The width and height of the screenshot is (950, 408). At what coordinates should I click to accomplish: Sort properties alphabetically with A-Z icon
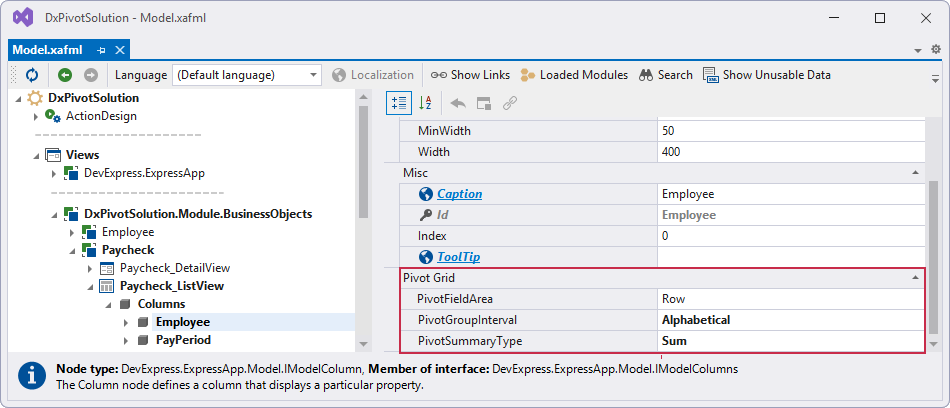(x=425, y=103)
